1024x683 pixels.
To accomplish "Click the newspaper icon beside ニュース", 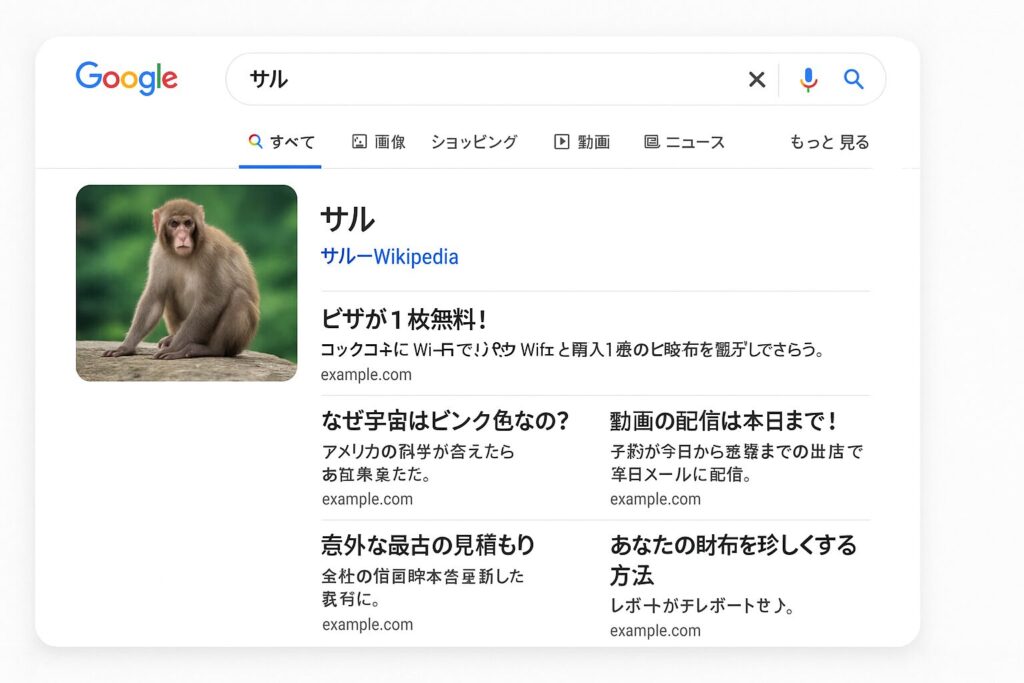I will [652, 142].
